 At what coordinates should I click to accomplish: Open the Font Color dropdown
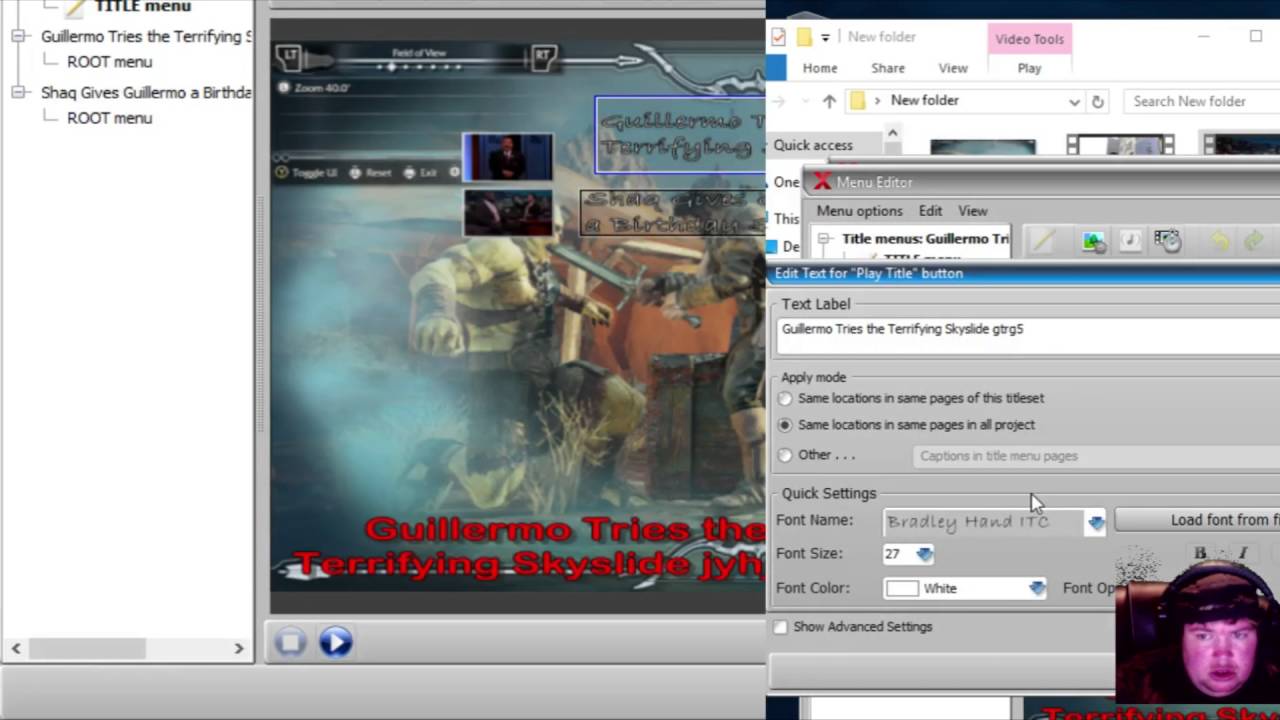click(x=1037, y=588)
